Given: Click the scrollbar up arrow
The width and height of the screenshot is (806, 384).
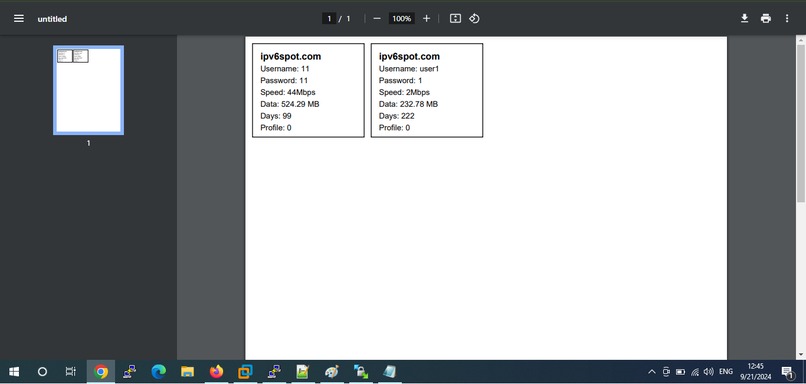Looking at the screenshot, I should (800, 40).
